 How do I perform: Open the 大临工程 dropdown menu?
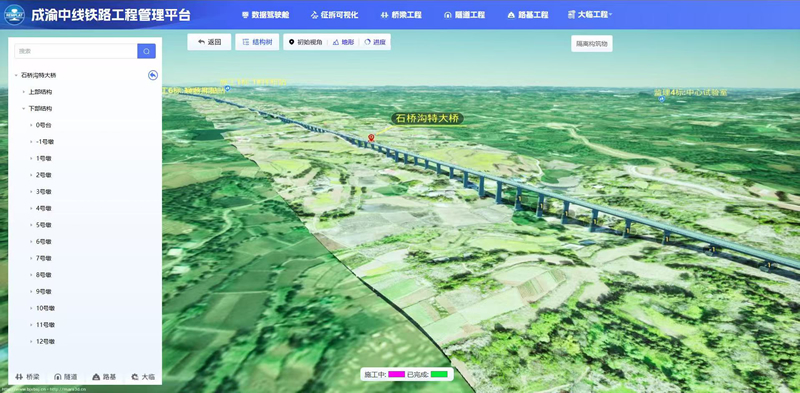[590, 15]
